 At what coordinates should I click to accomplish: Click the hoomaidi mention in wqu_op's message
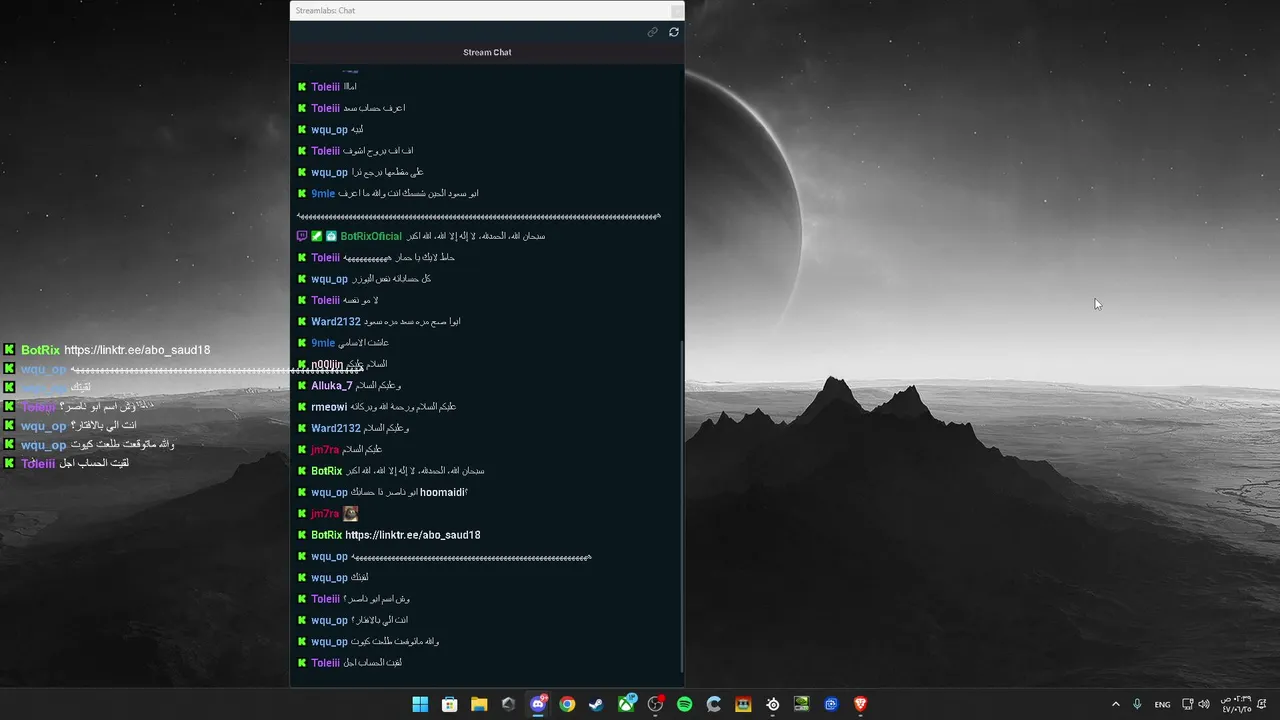coord(444,492)
